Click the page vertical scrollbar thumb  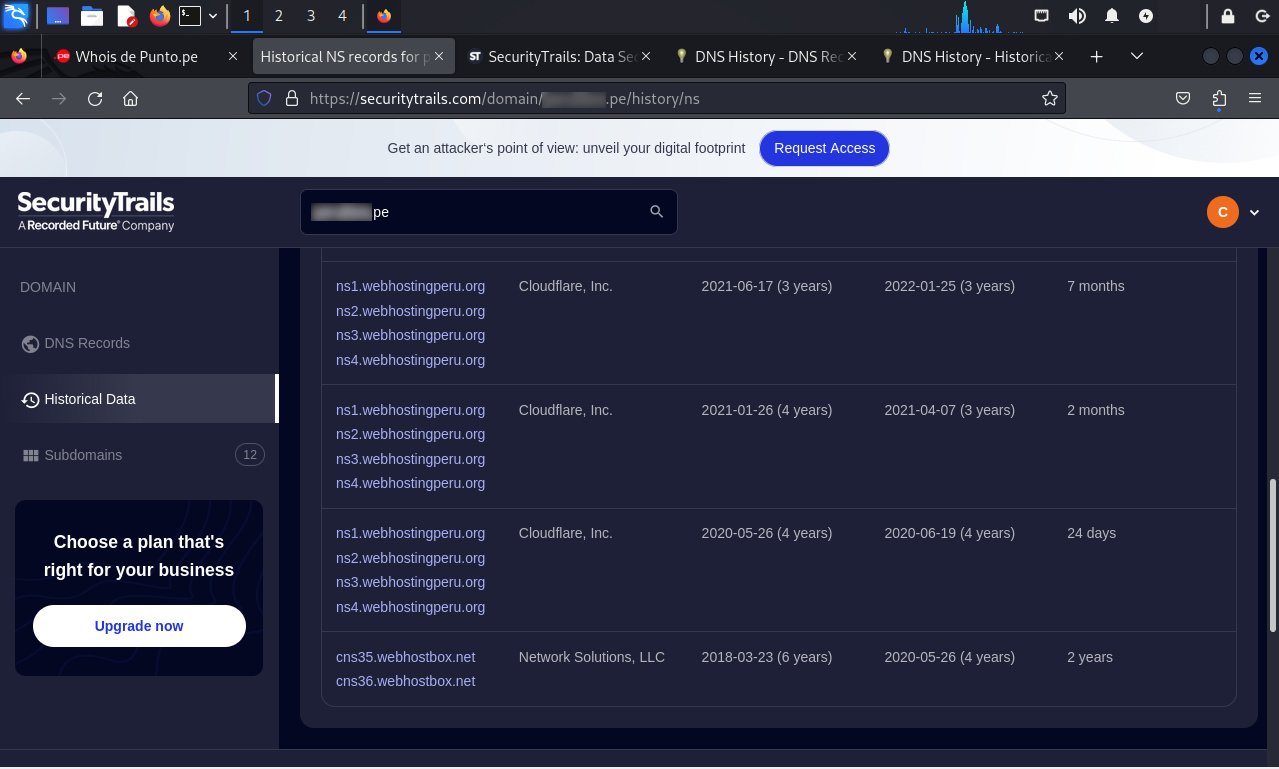pos(1272,555)
